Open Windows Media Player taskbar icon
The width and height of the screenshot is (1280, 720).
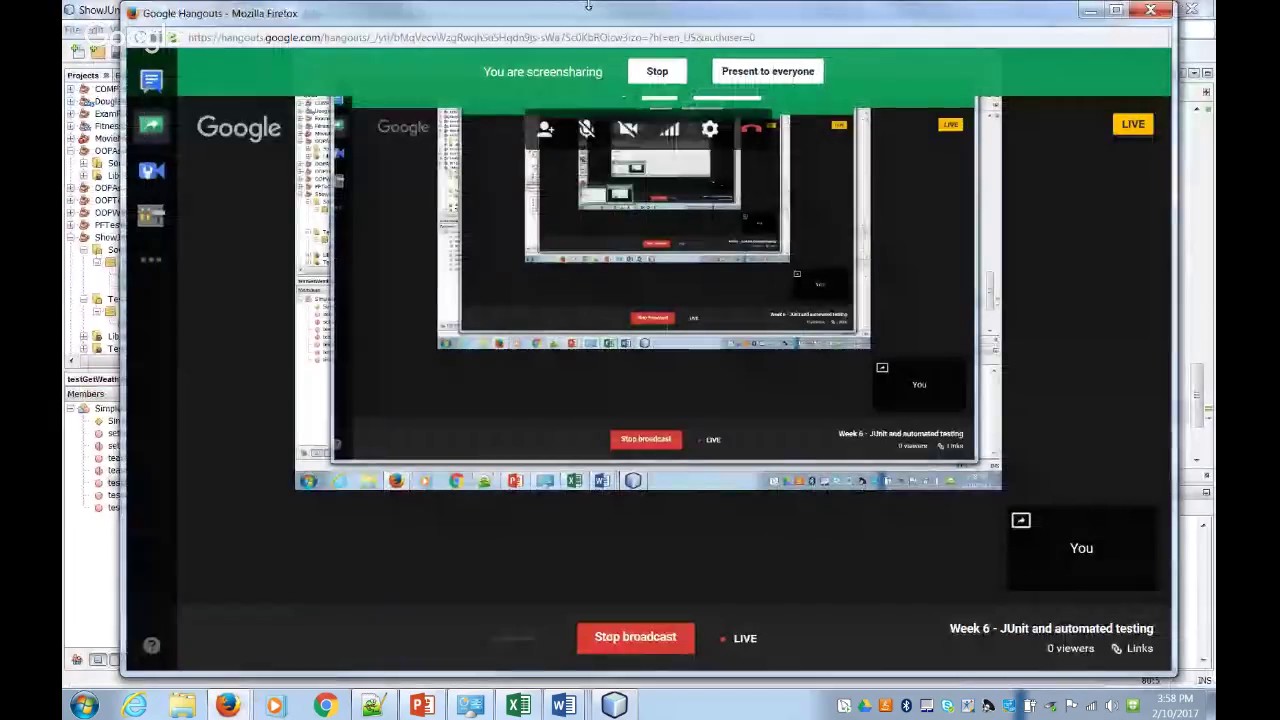pyautogui.click(x=276, y=705)
